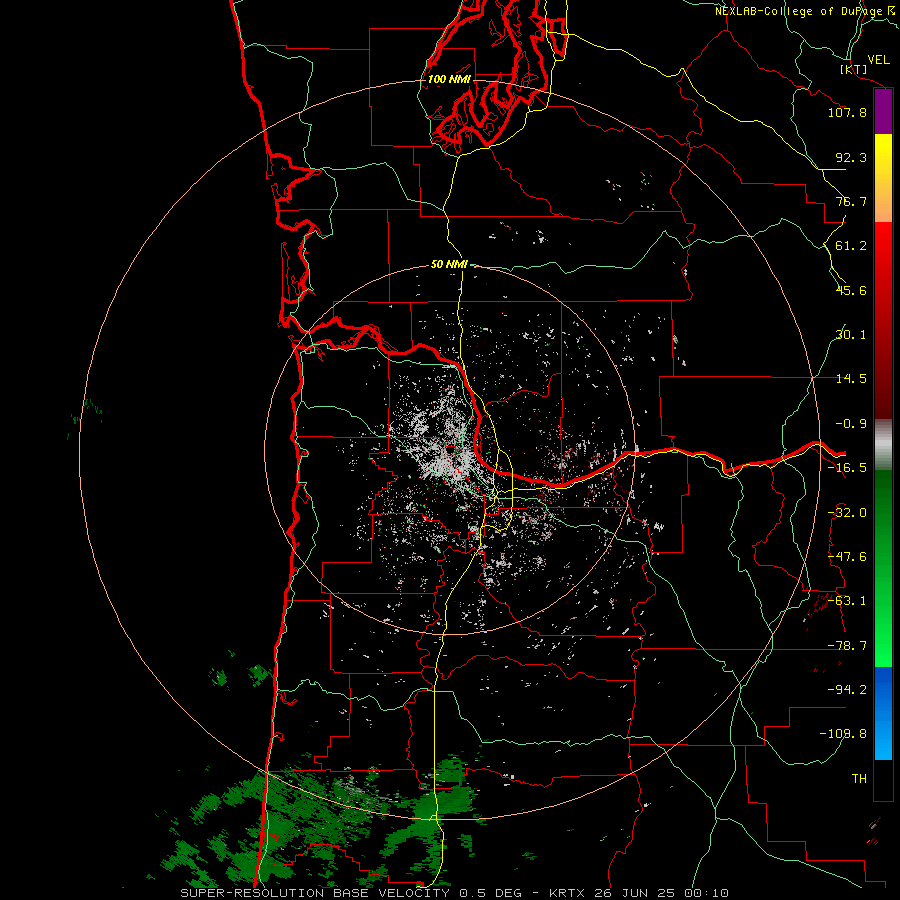Viewport: 900px width, 900px height.
Task: Click the 76.7 velocity scale value
Action: (x=851, y=201)
